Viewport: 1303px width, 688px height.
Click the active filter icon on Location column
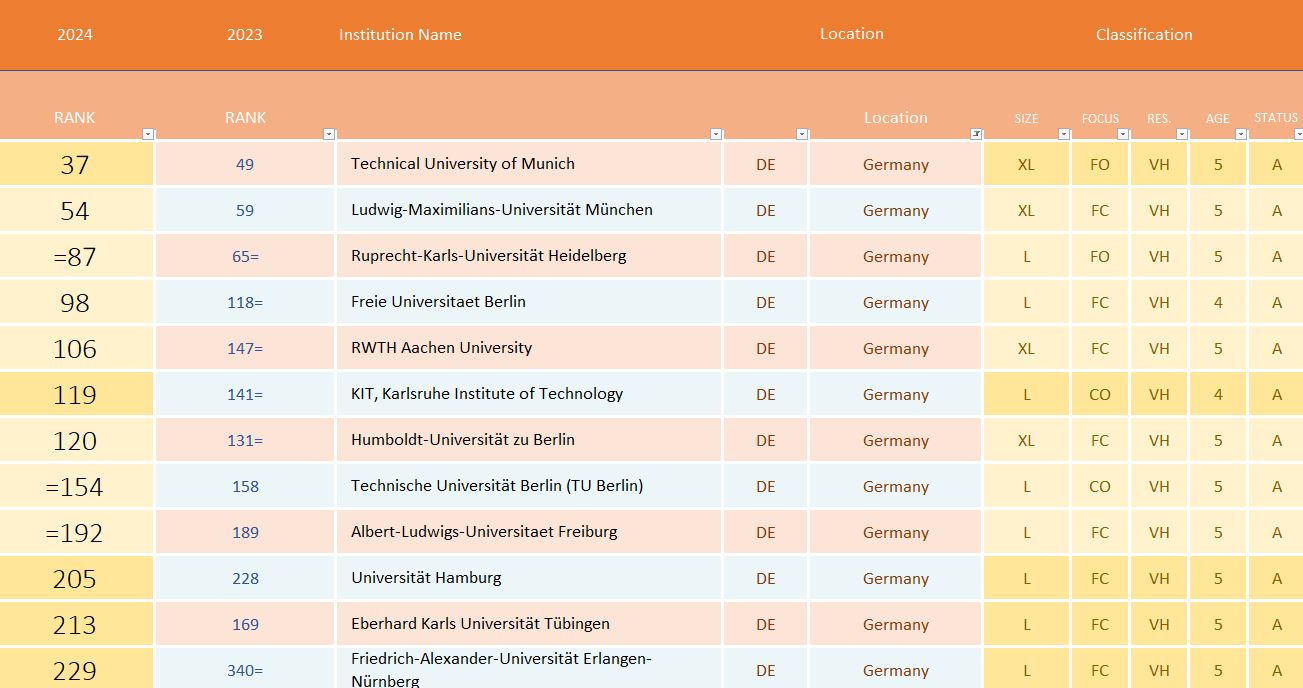(976, 134)
